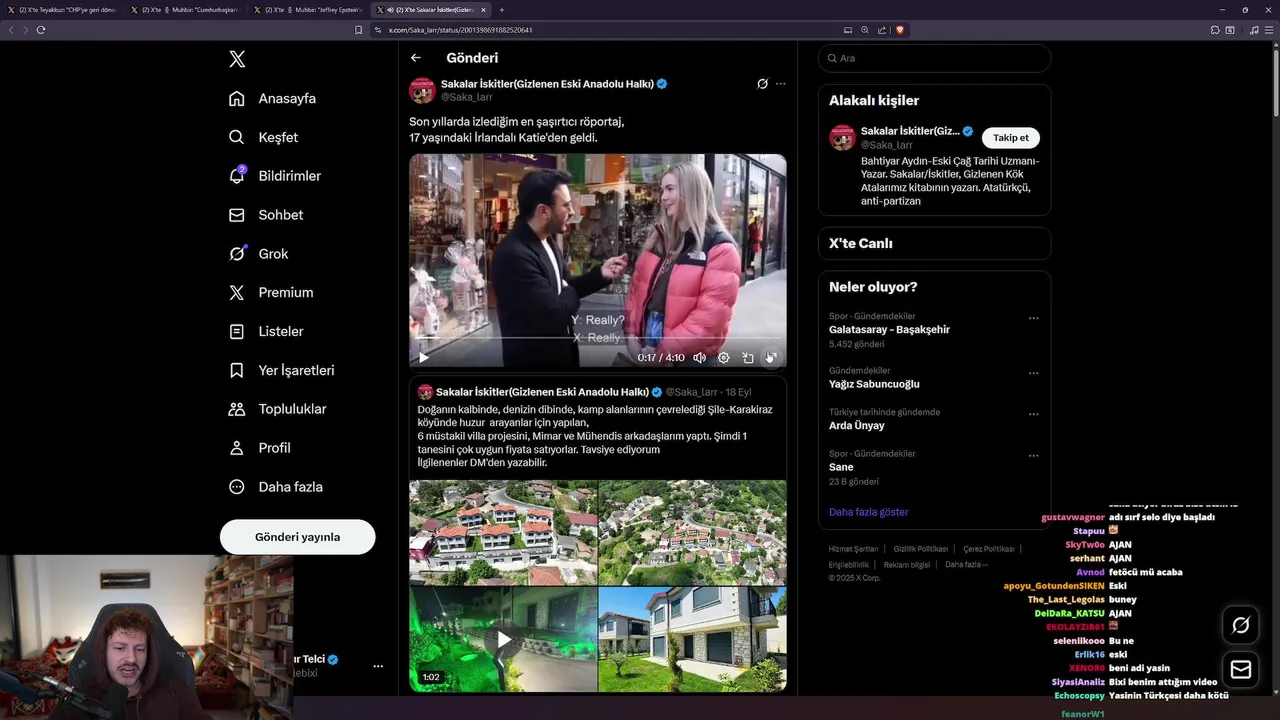The width and height of the screenshot is (1280, 720).
Task: Go to X home via the X logo
Action: click(237, 59)
